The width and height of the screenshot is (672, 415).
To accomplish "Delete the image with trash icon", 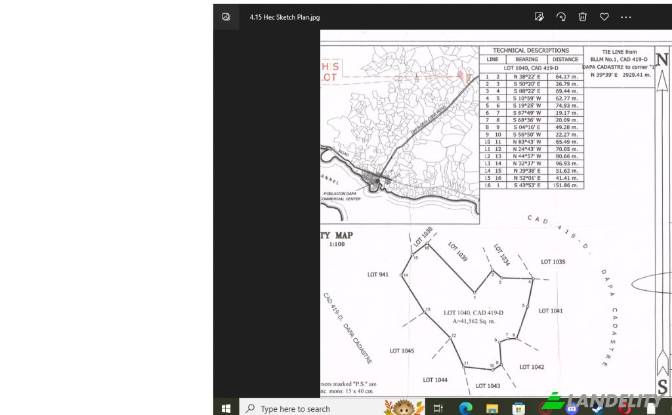I will click(583, 17).
